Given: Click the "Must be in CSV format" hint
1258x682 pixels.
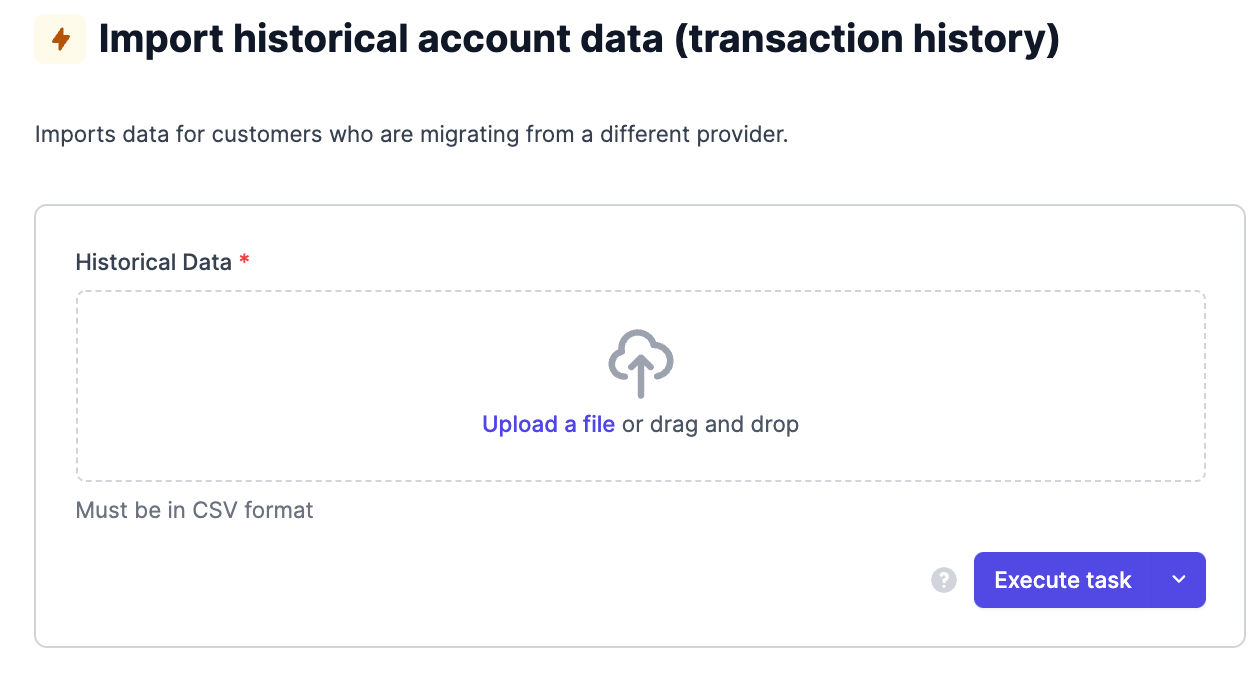Looking at the screenshot, I should 195,510.
